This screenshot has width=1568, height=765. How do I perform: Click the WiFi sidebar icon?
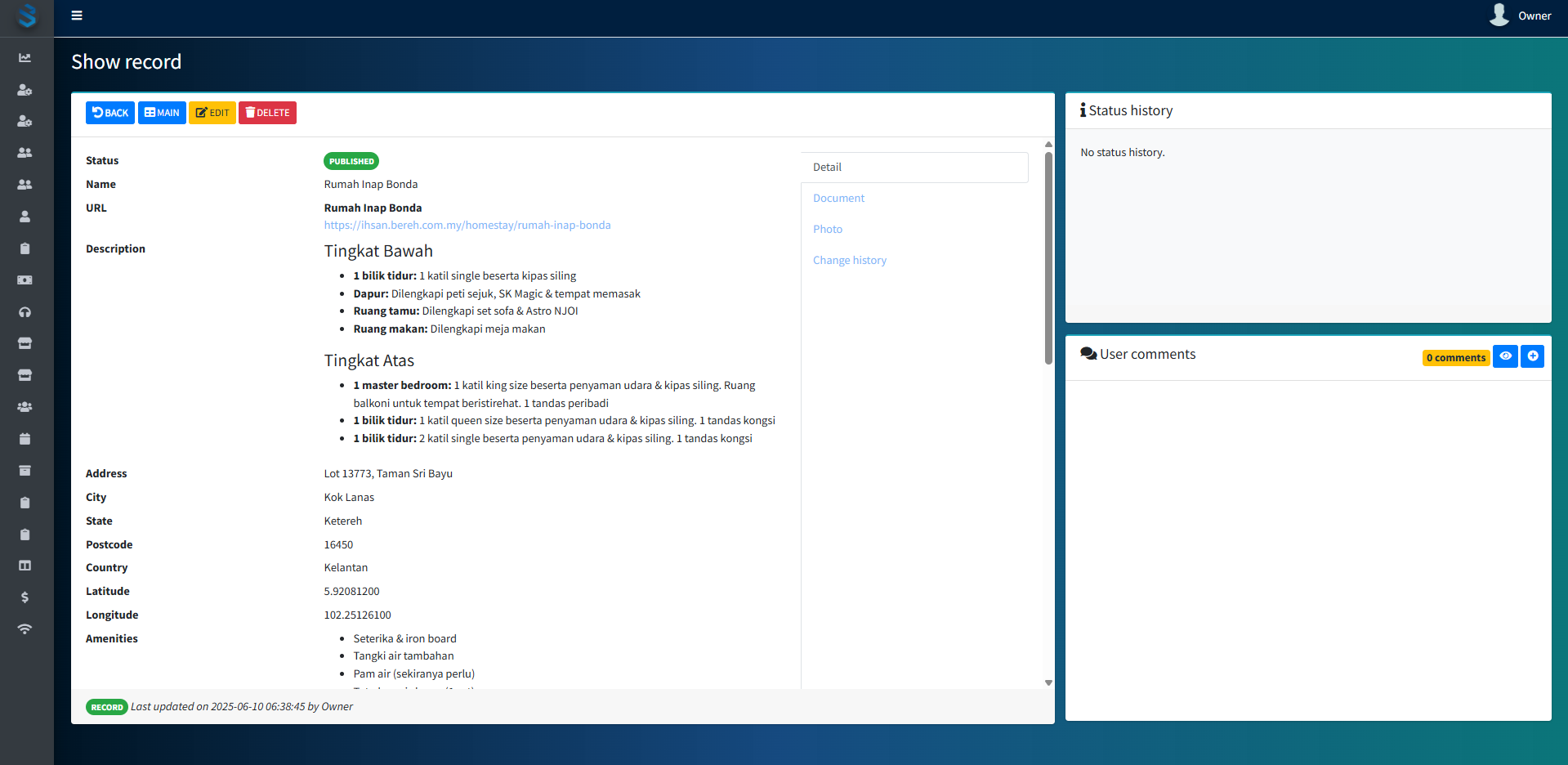pos(25,629)
